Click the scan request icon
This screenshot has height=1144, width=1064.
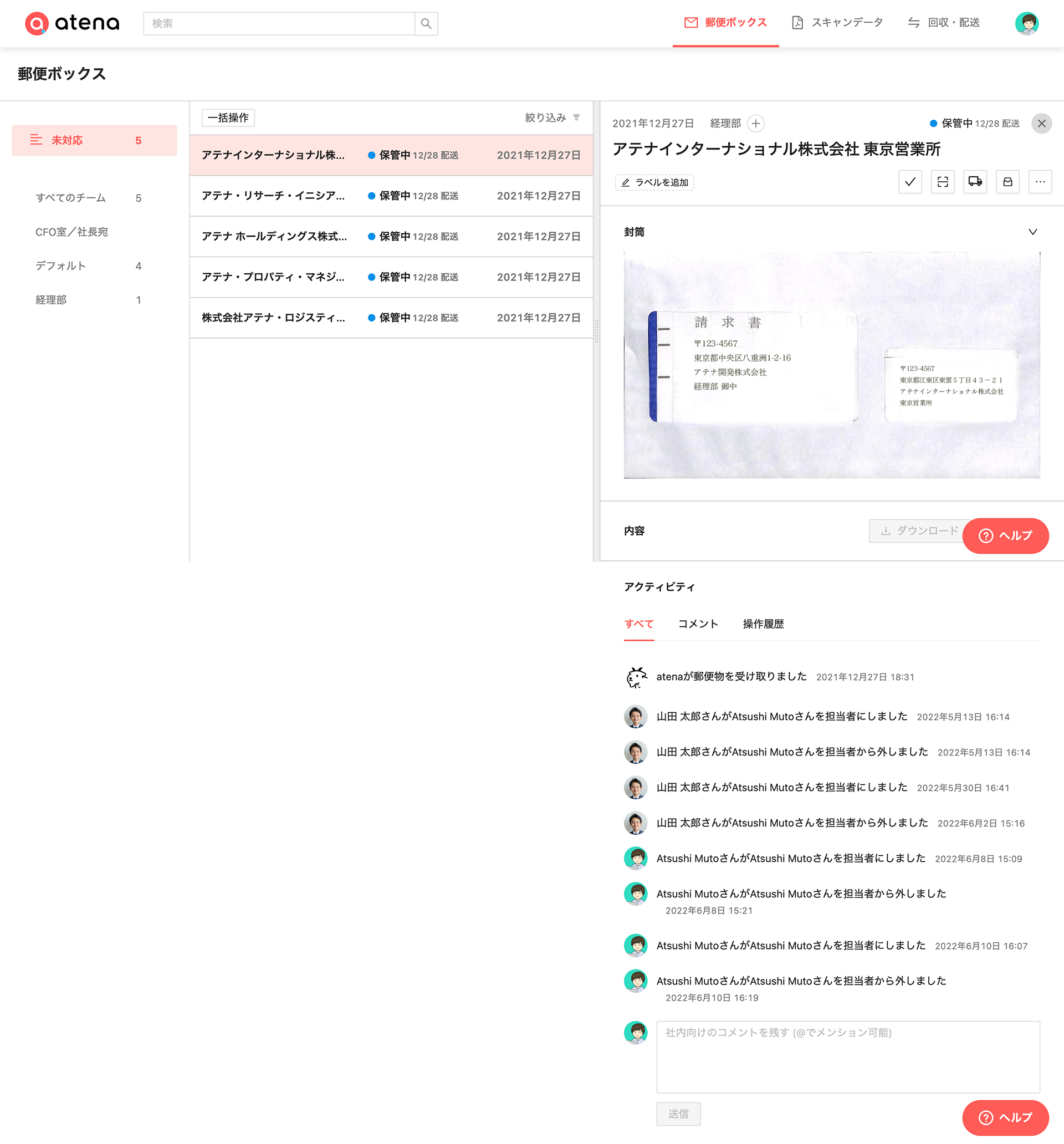point(943,182)
